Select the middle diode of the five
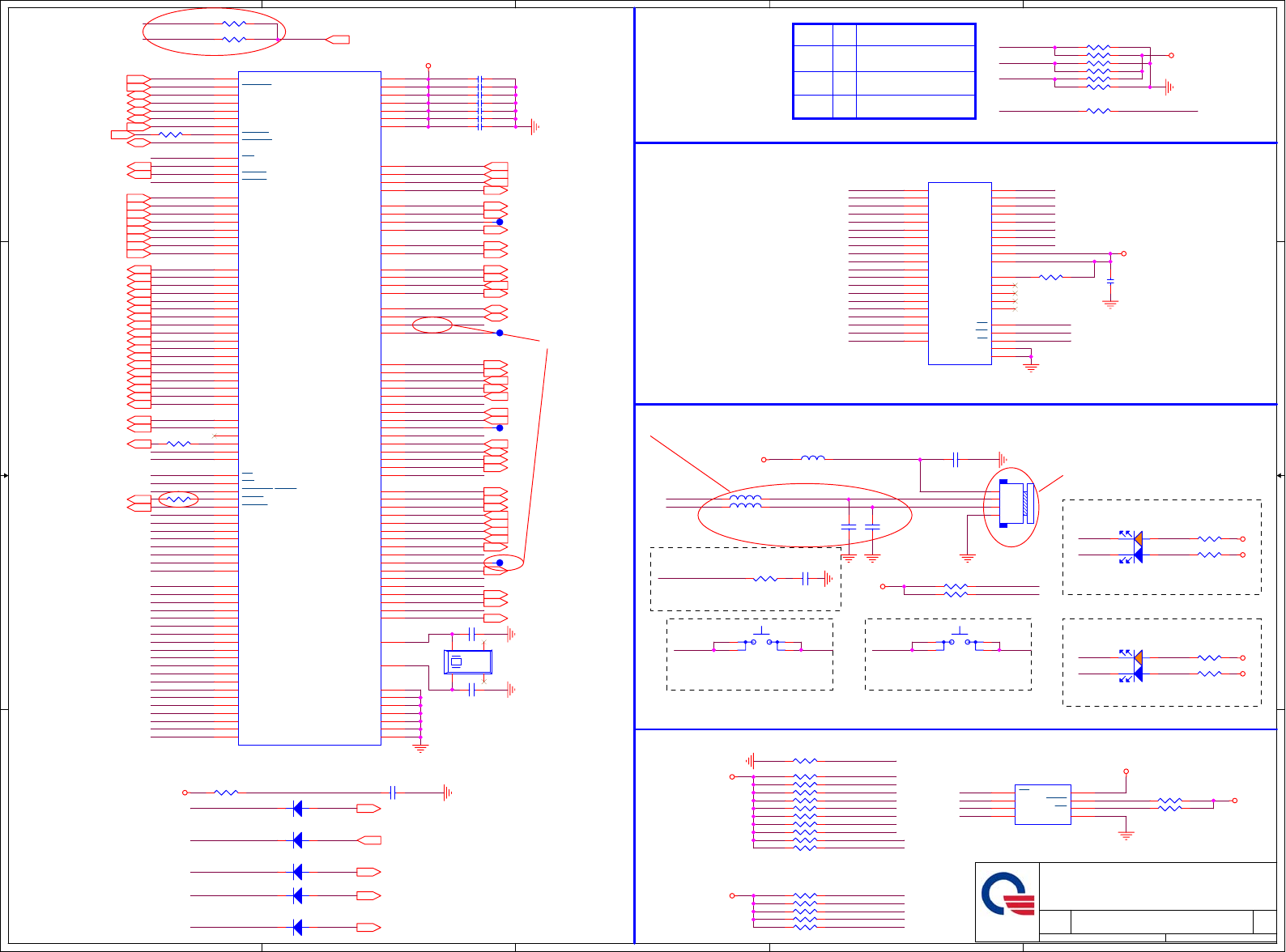The height and width of the screenshot is (952, 1286). pyautogui.click(x=297, y=872)
